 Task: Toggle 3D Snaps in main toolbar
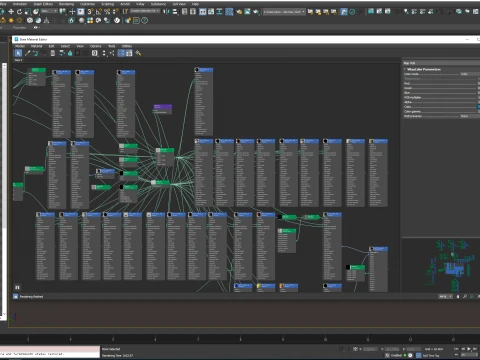pyautogui.click(x=90, y=12)
